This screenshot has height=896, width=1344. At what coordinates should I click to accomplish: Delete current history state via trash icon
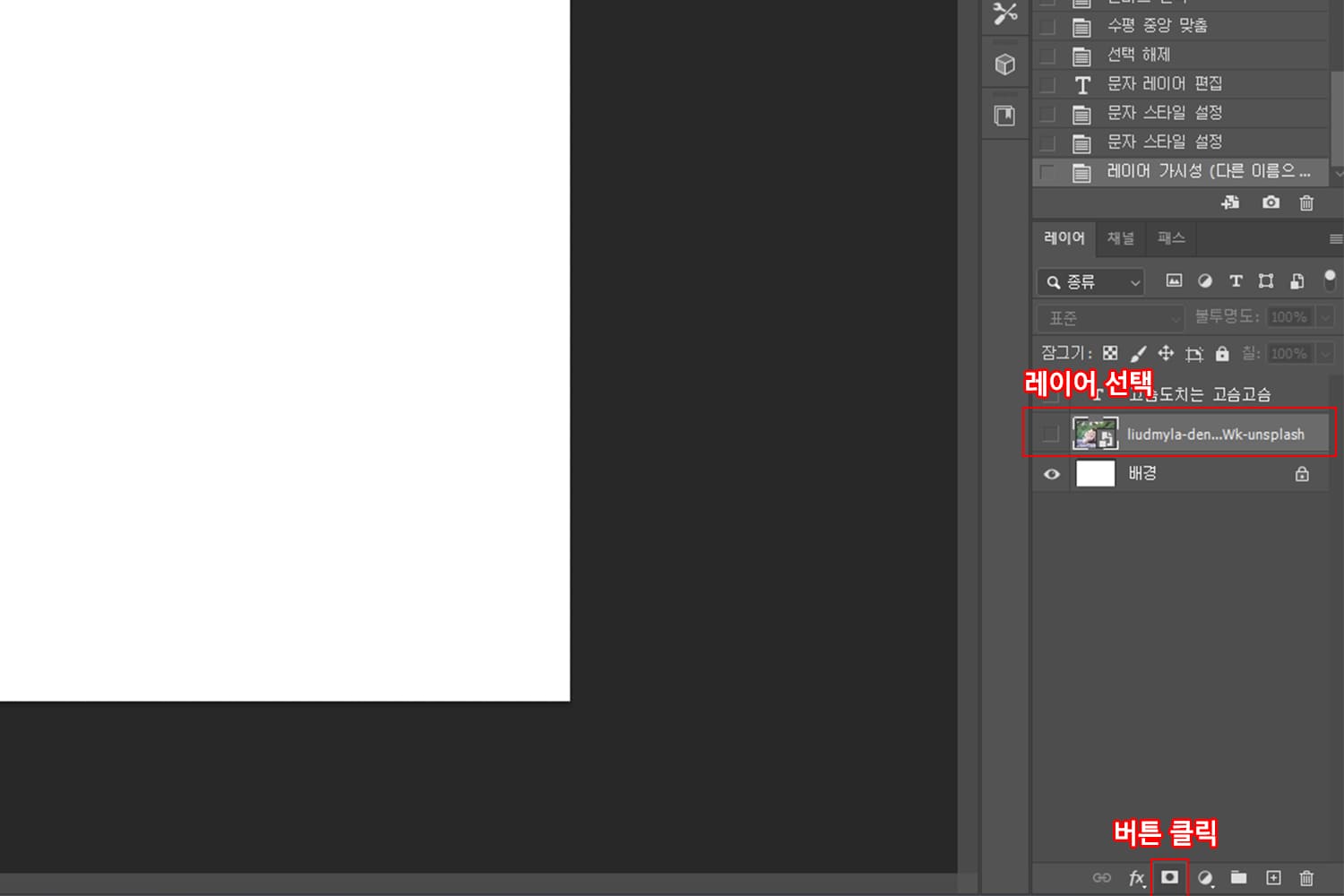[1306, 202]
